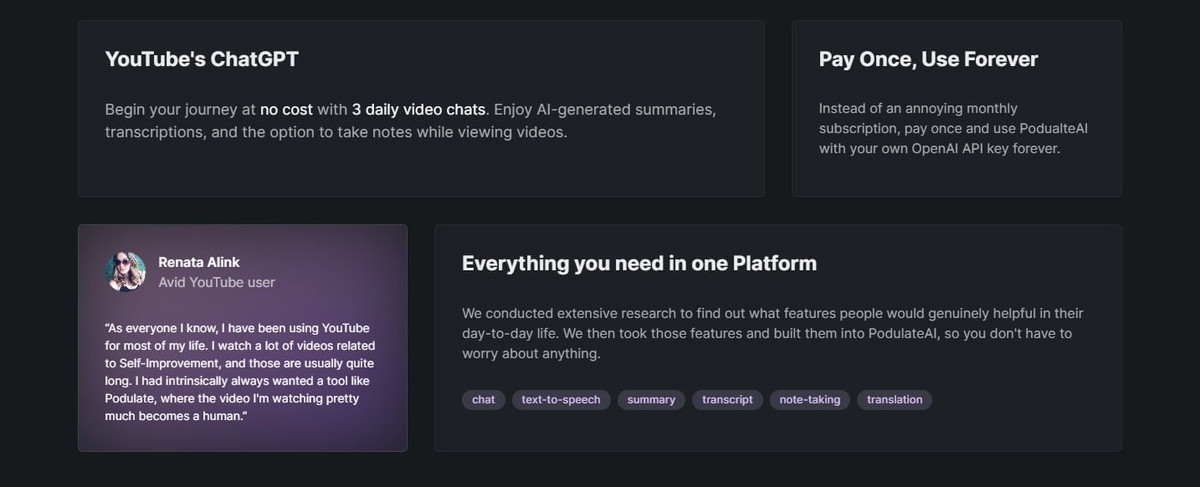
Task: Click the YouTube's ChatGPT heading
Action: (202, 59)
